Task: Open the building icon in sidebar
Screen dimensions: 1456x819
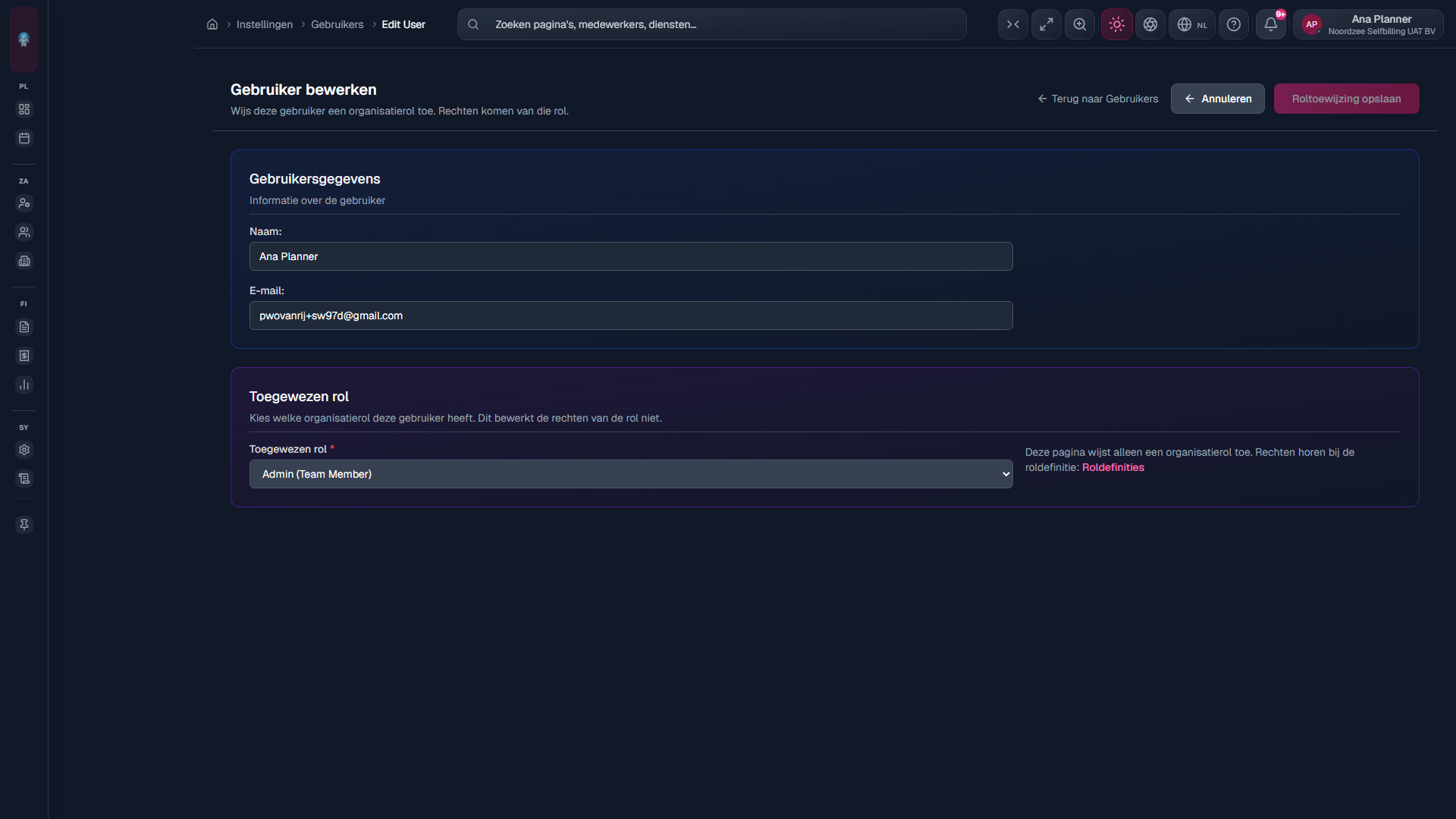Action: click(x=24, y=261)
